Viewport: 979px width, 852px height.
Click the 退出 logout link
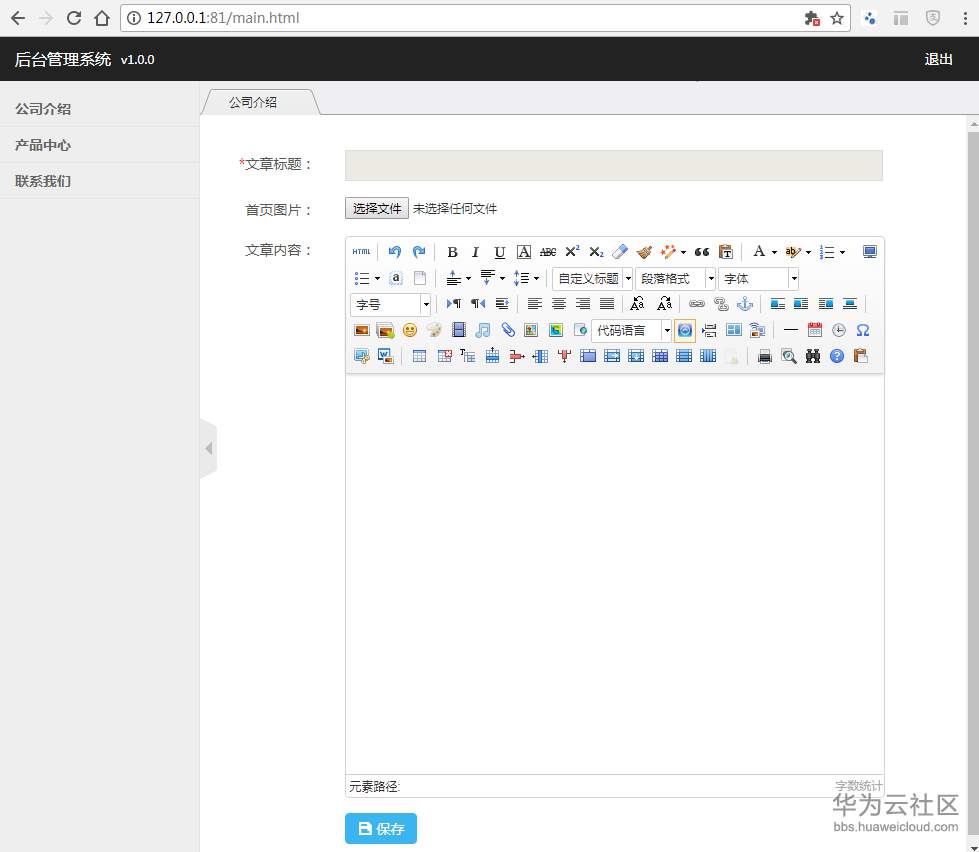pos(938,59)
